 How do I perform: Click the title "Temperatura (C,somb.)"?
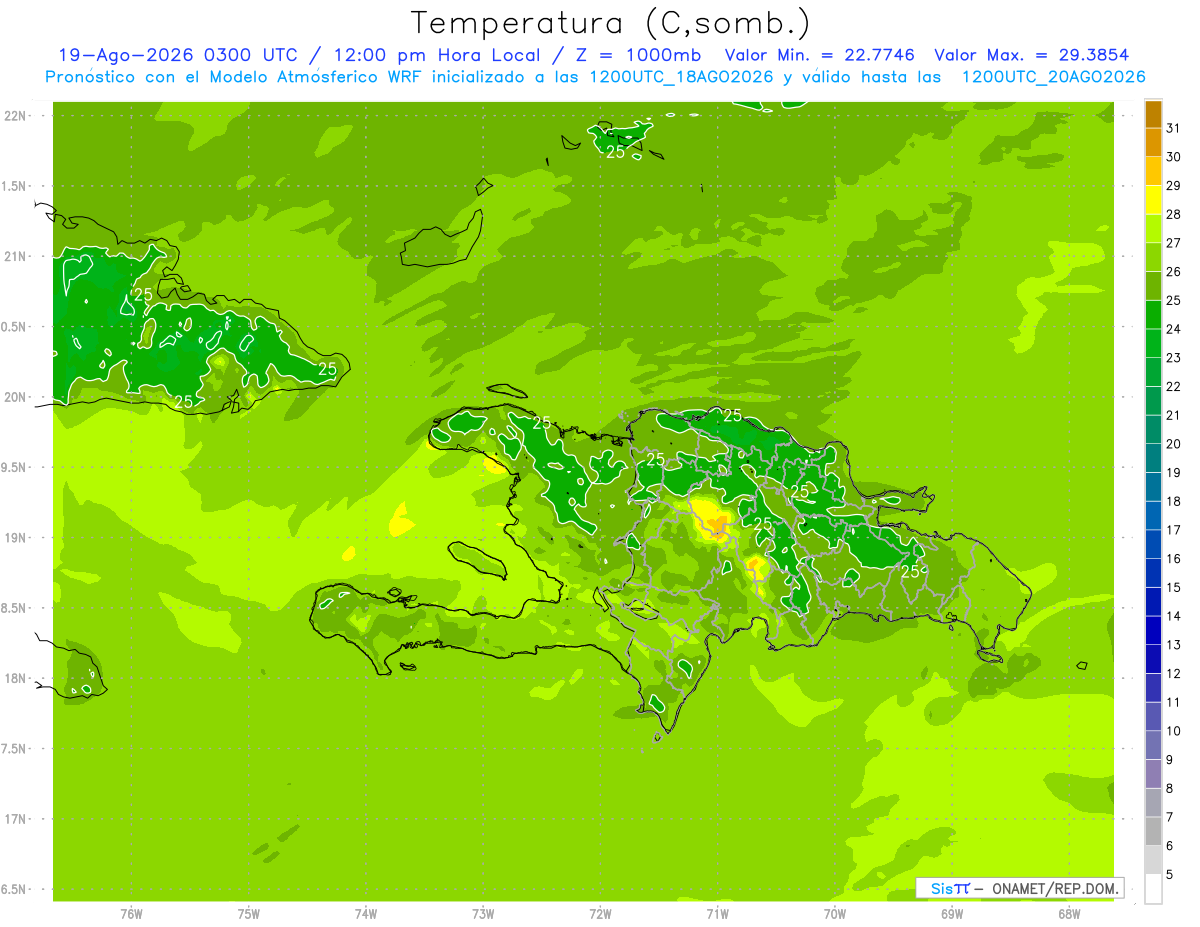click(x=610, y=23)
